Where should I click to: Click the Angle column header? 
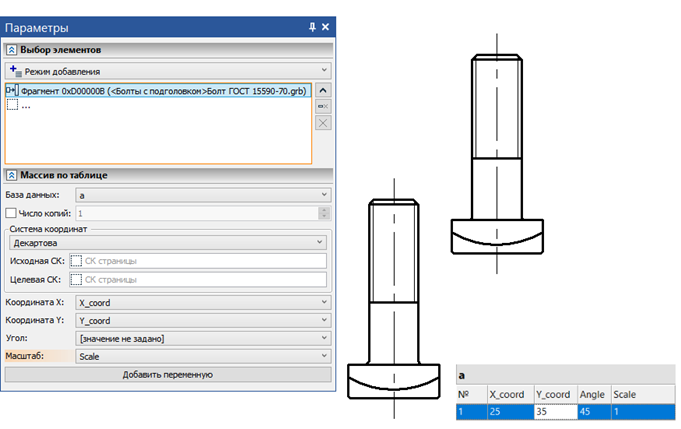click(x=594, y=394)
